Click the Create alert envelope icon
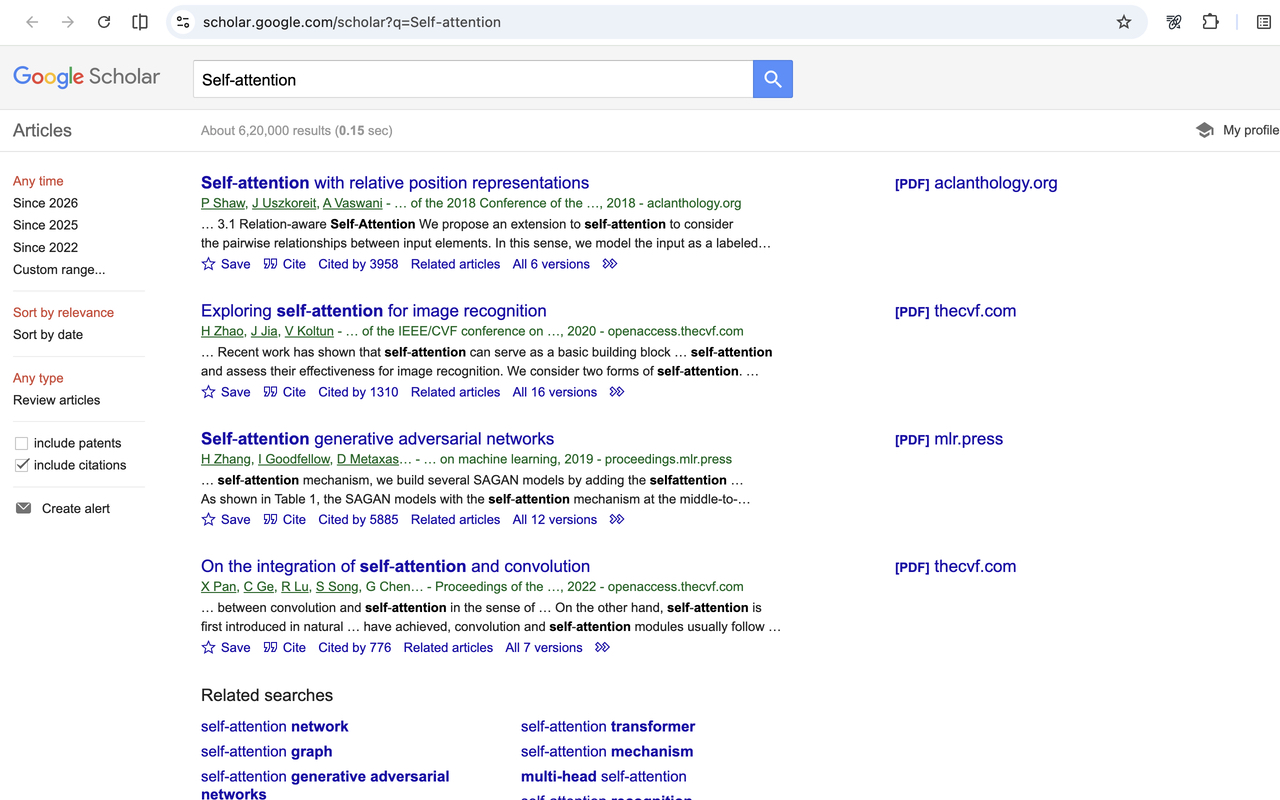The width and height of the screenshot is (1280, 800). click(24, 508)
